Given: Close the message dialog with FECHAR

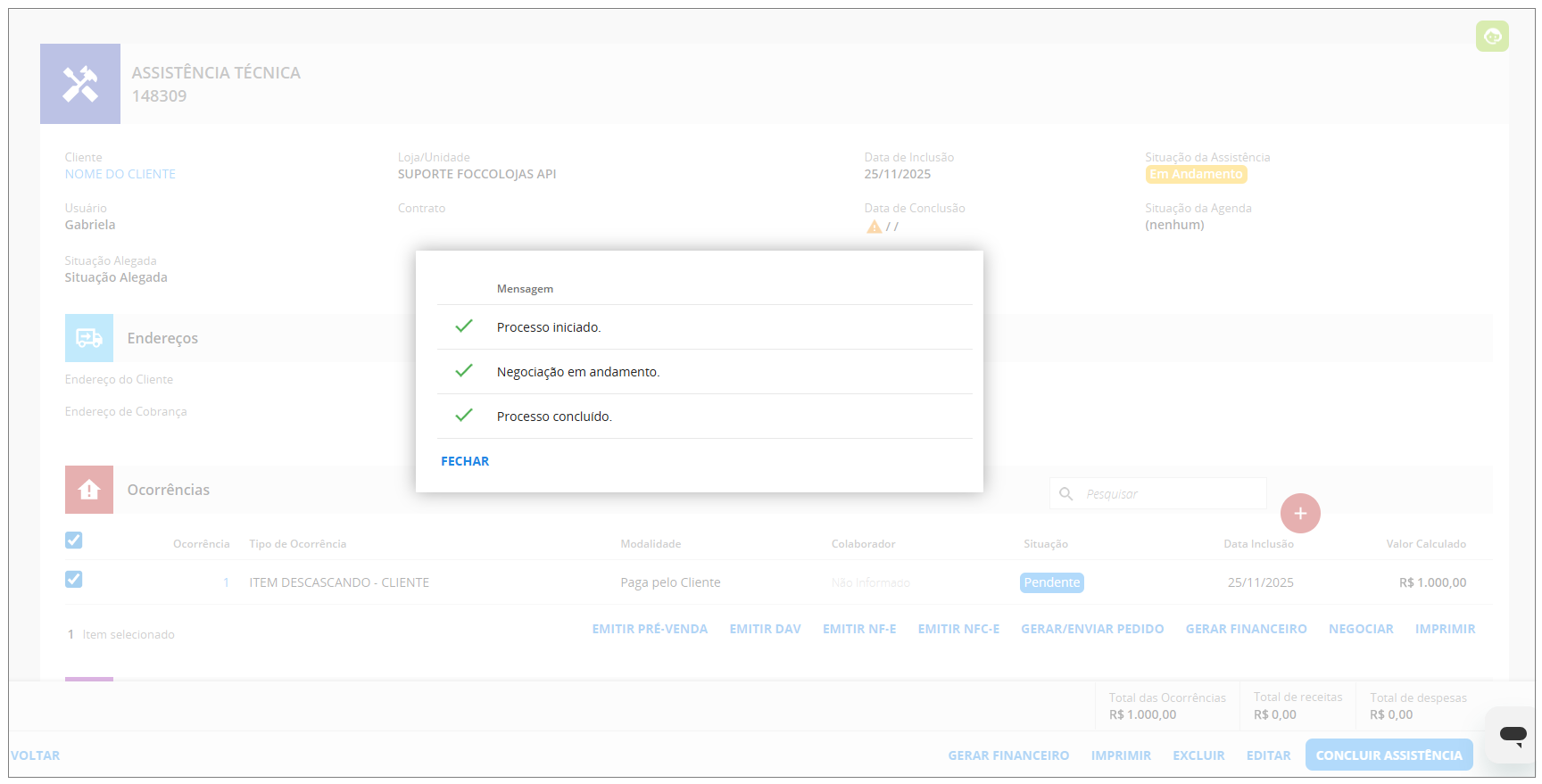Looking at the screenshot, I should pos(465,461).
